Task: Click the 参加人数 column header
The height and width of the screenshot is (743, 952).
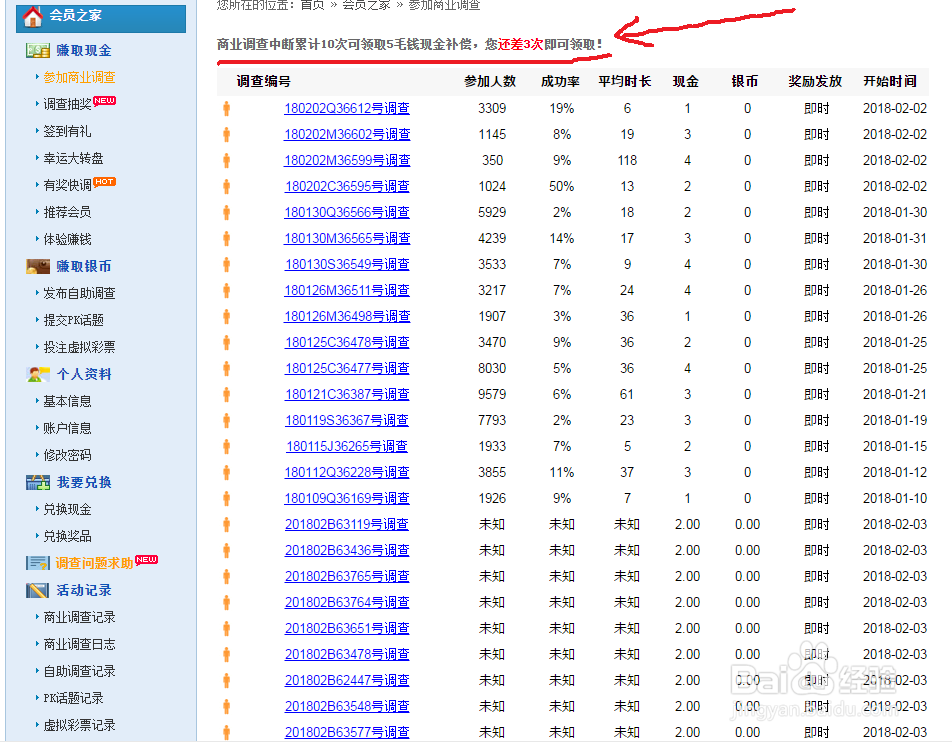Action: pyautogui.click(x=490, y=81)
